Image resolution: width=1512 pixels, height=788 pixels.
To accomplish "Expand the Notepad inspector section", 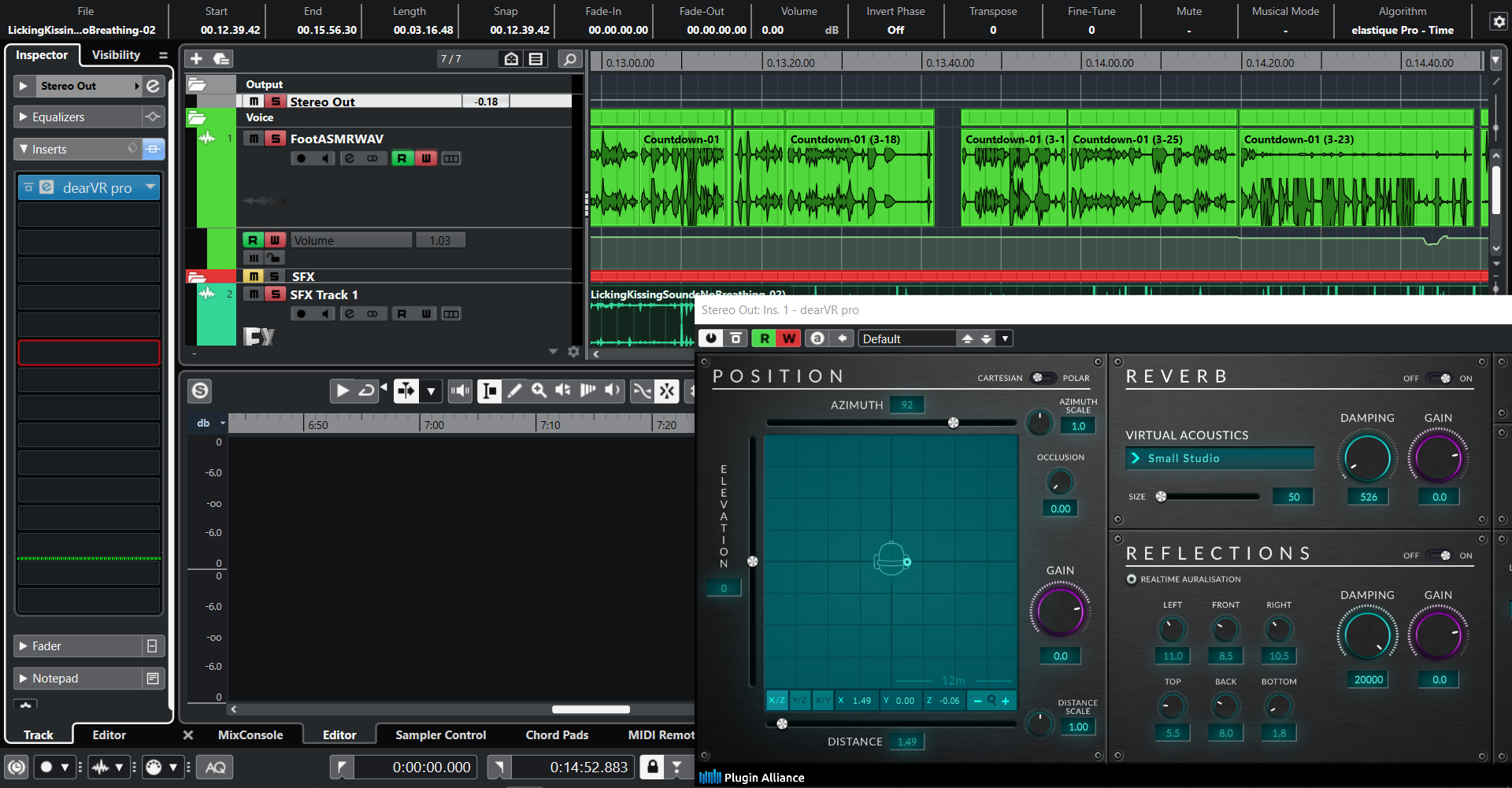I will tap(23, 679).
